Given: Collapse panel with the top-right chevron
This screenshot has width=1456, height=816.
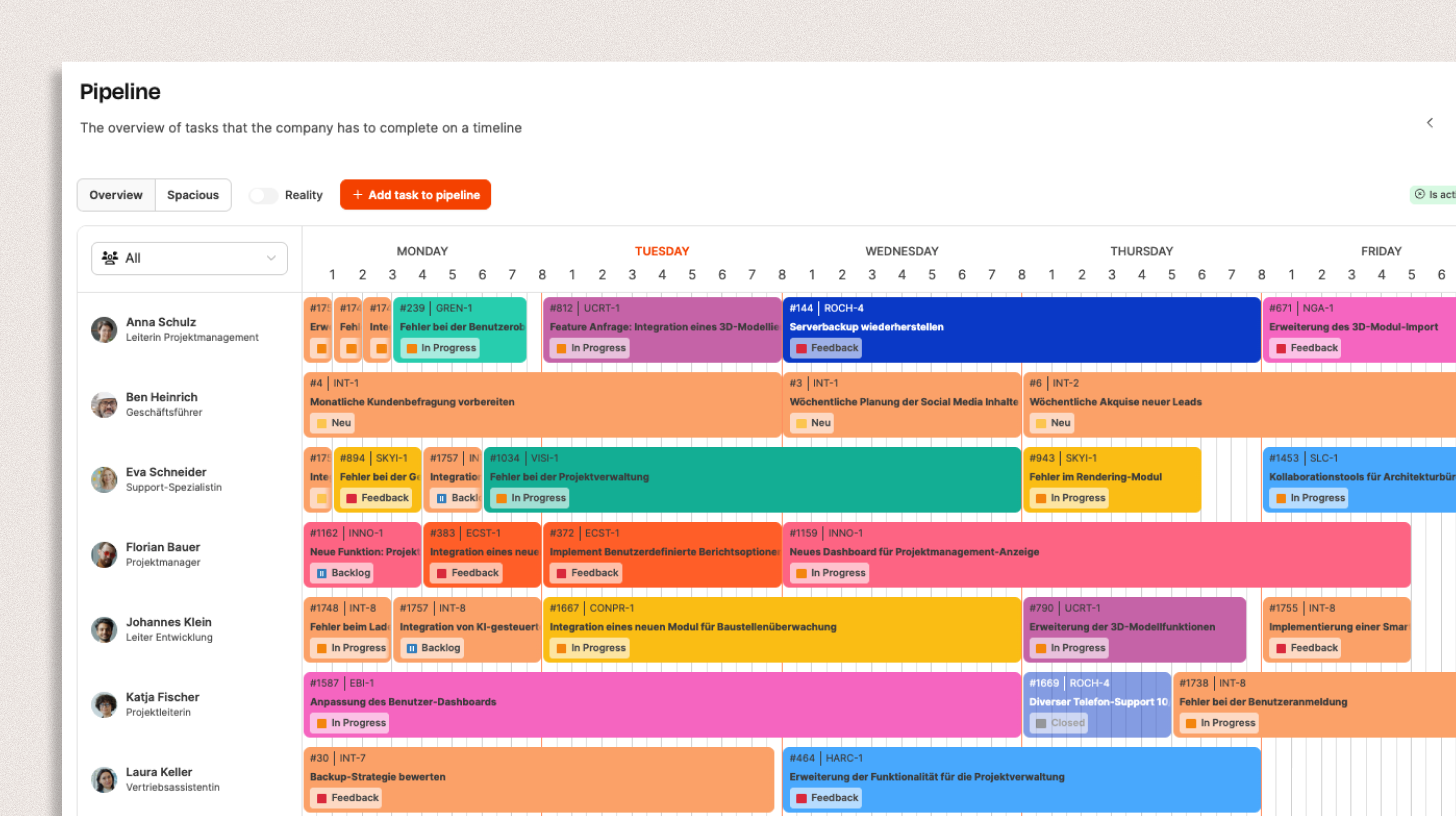Looking at the screenshot, I should (x=1430, y=123).
